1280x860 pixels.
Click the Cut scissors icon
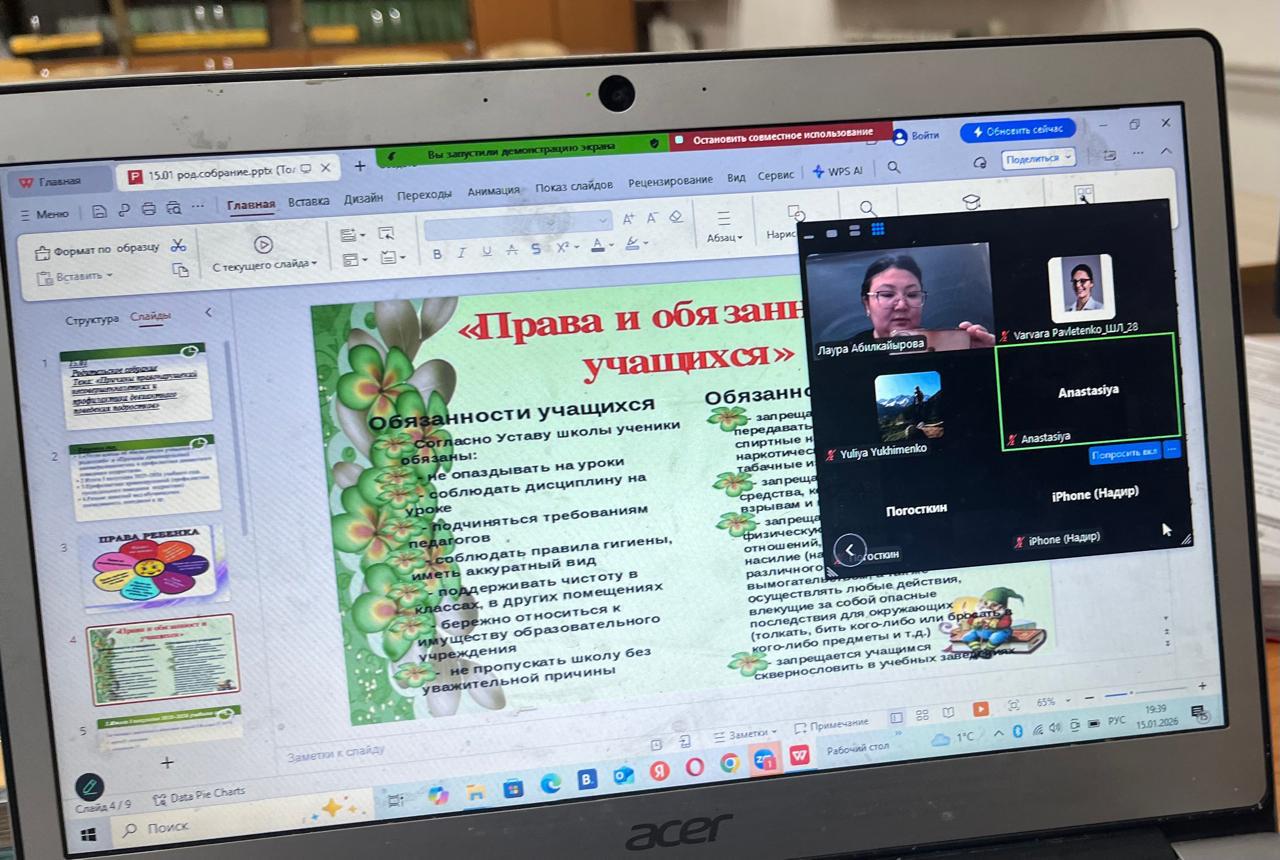point(178,245)
